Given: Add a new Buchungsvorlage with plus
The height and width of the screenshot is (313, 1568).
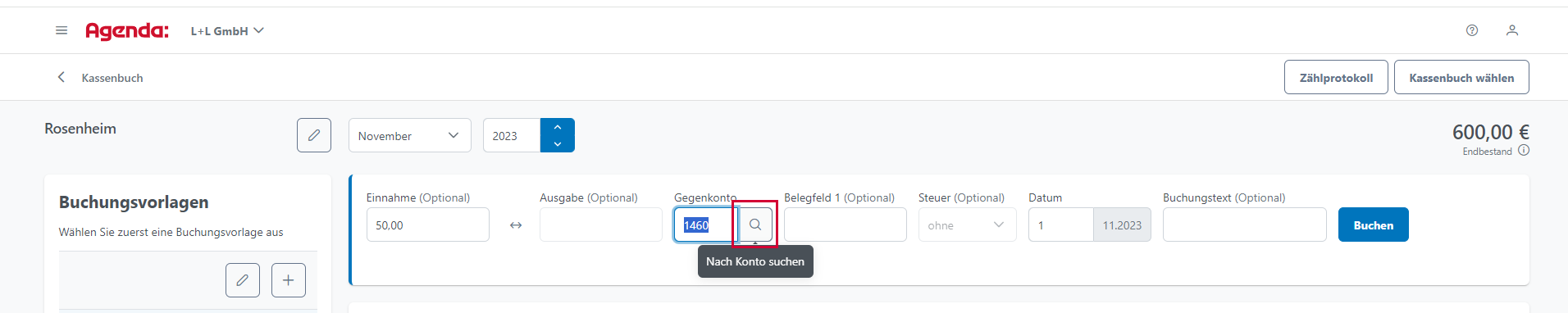Looking at the screenshot, I should pos(289,280).
